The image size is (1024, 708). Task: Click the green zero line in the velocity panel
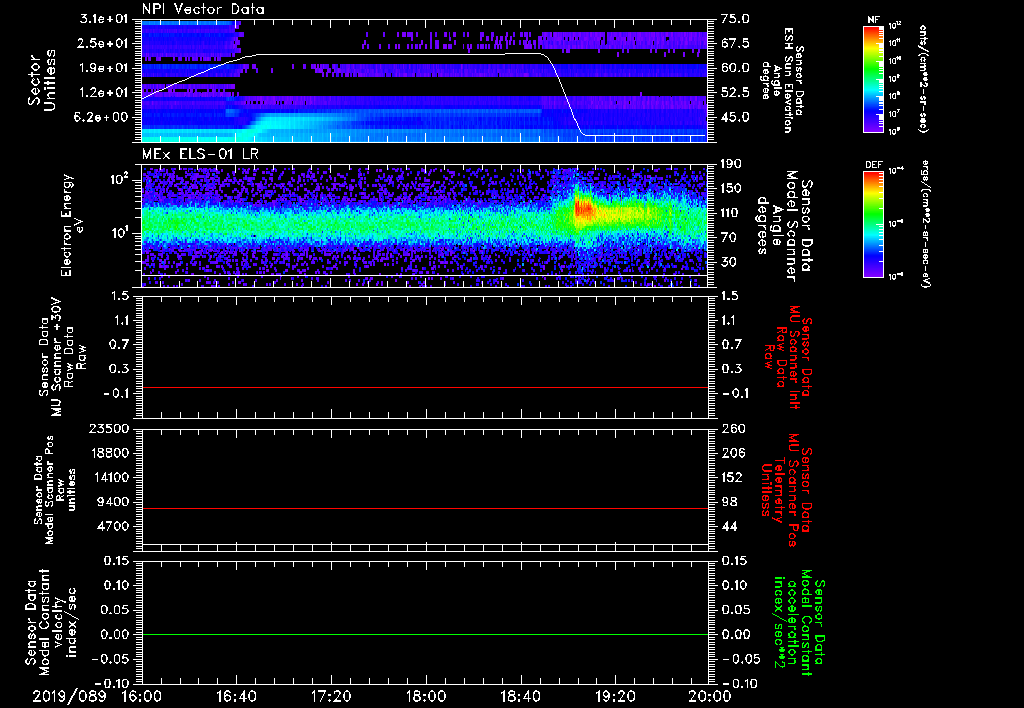pos(425,634)
